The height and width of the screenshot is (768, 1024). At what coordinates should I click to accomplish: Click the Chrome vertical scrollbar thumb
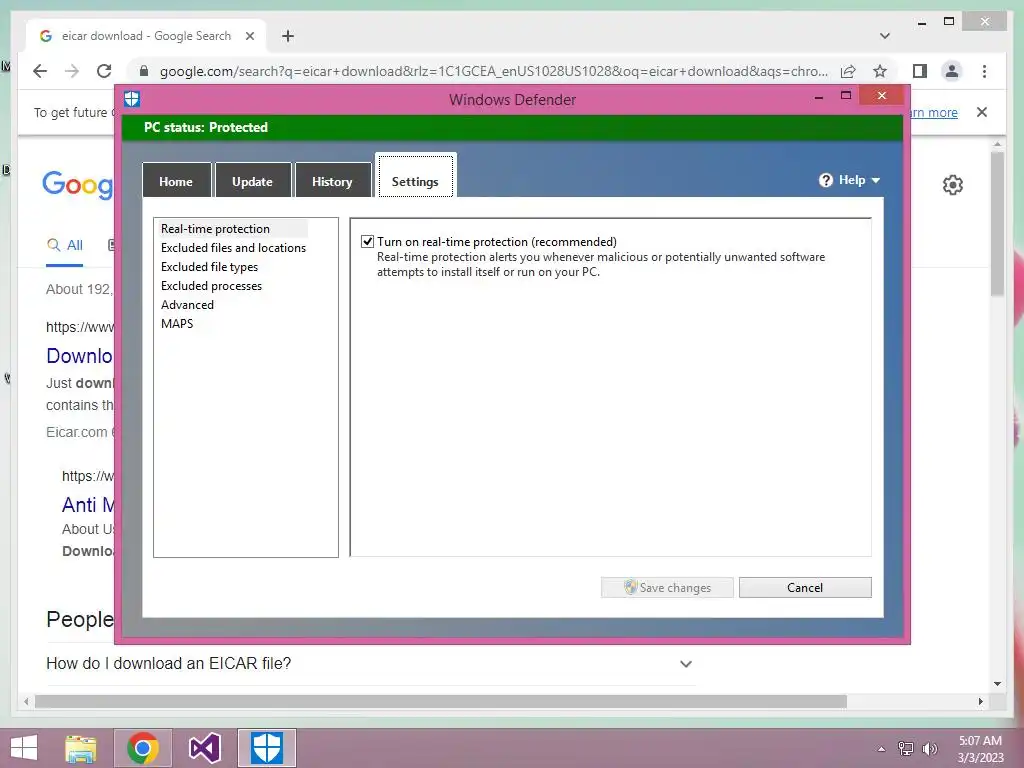point(997,223)
